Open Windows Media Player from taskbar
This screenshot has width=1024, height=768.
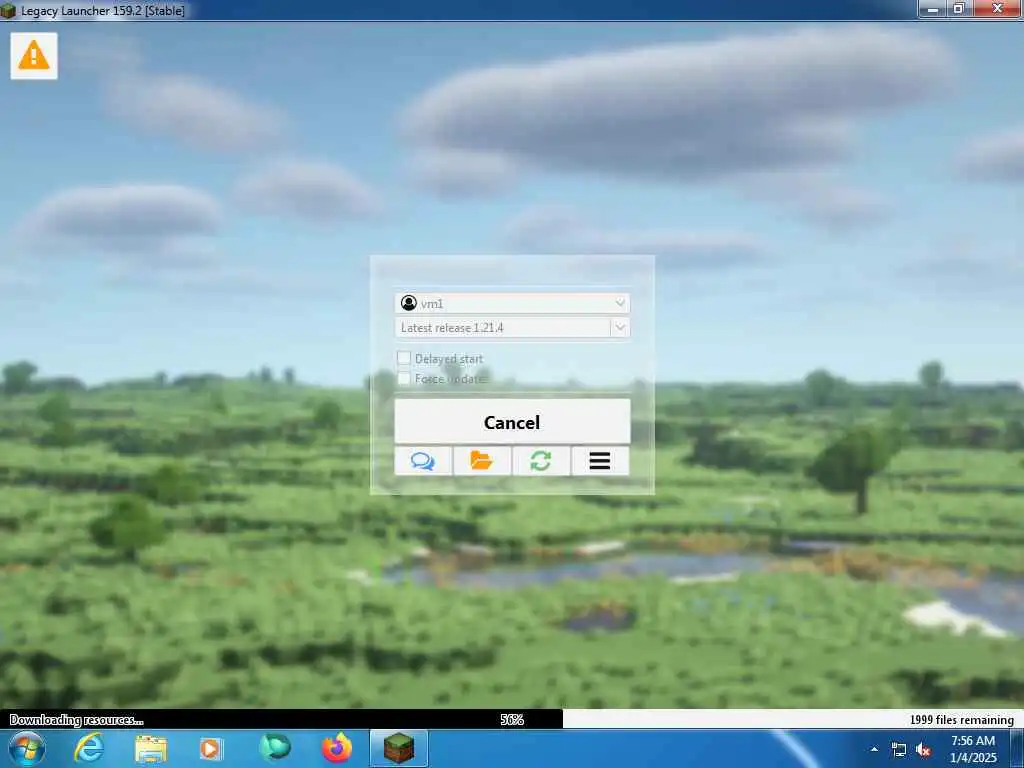coord(211,748)
